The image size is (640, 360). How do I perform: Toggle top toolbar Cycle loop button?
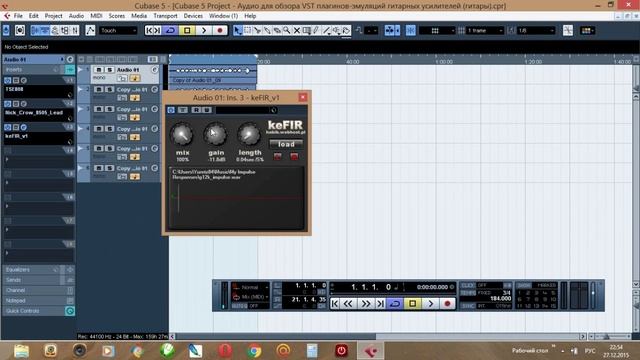tap(170, 31)
